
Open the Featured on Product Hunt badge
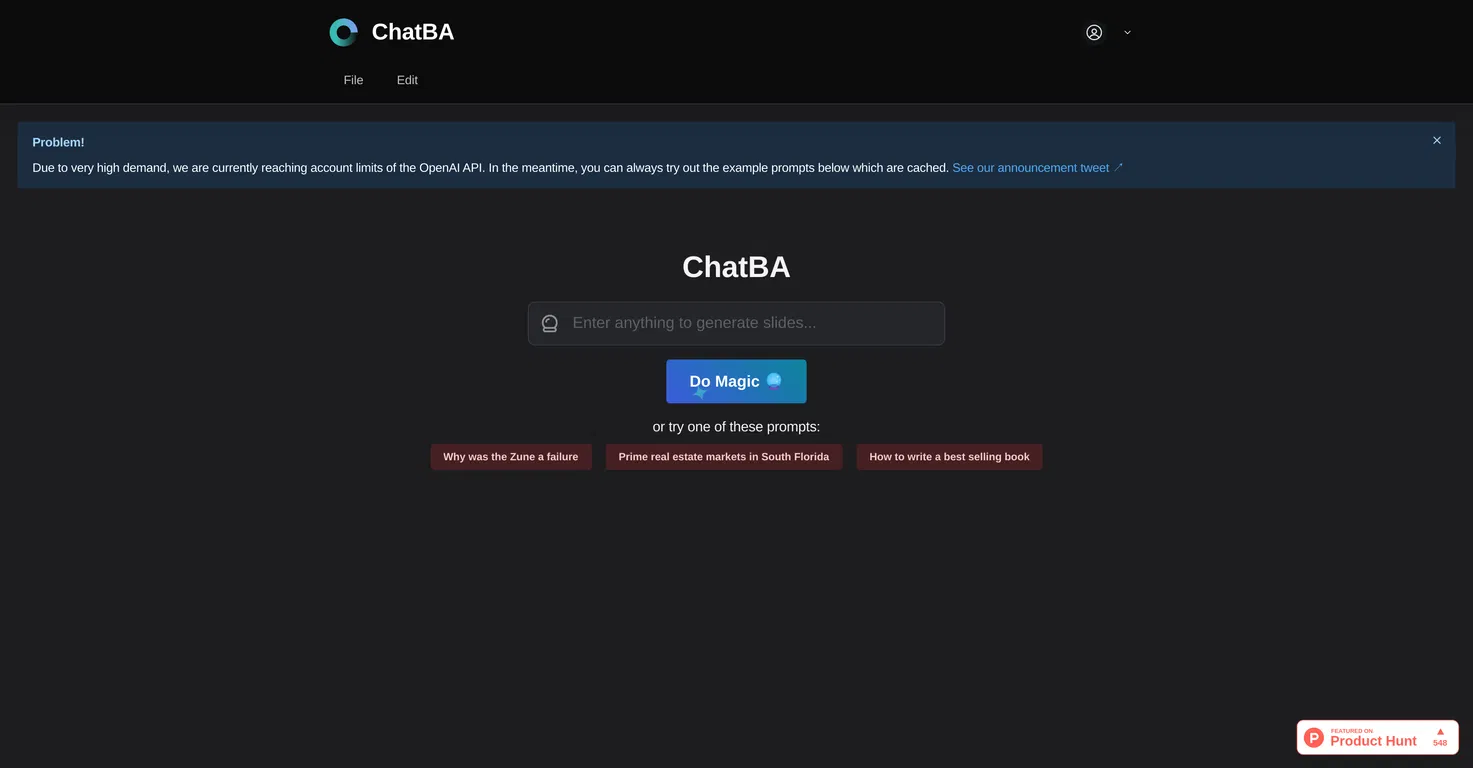coord(1377,738)
